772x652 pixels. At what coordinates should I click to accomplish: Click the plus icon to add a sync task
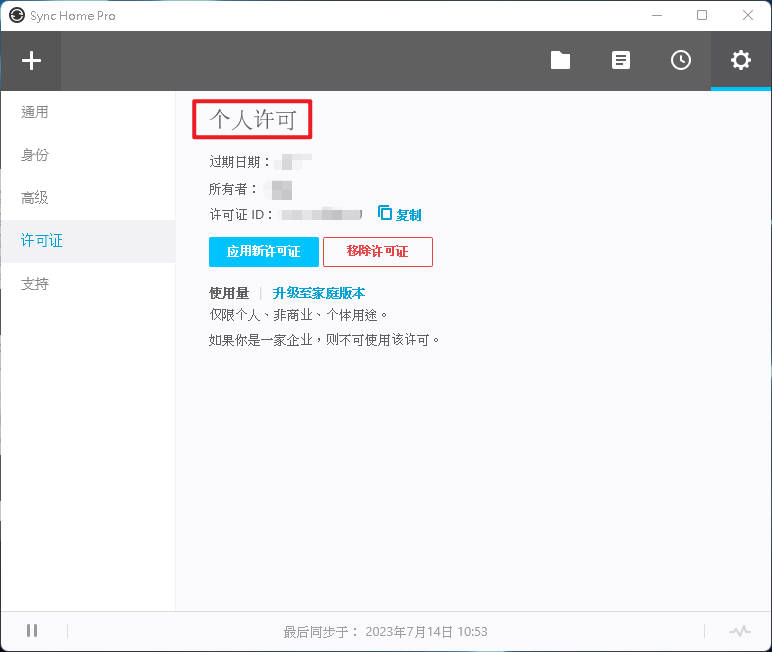pyautogui.click(x=31, y=61)
